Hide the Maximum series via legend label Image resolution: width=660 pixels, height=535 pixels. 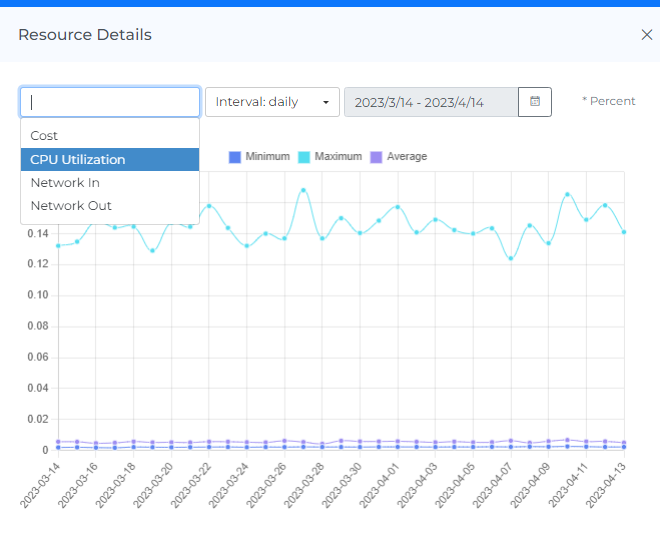338,157
